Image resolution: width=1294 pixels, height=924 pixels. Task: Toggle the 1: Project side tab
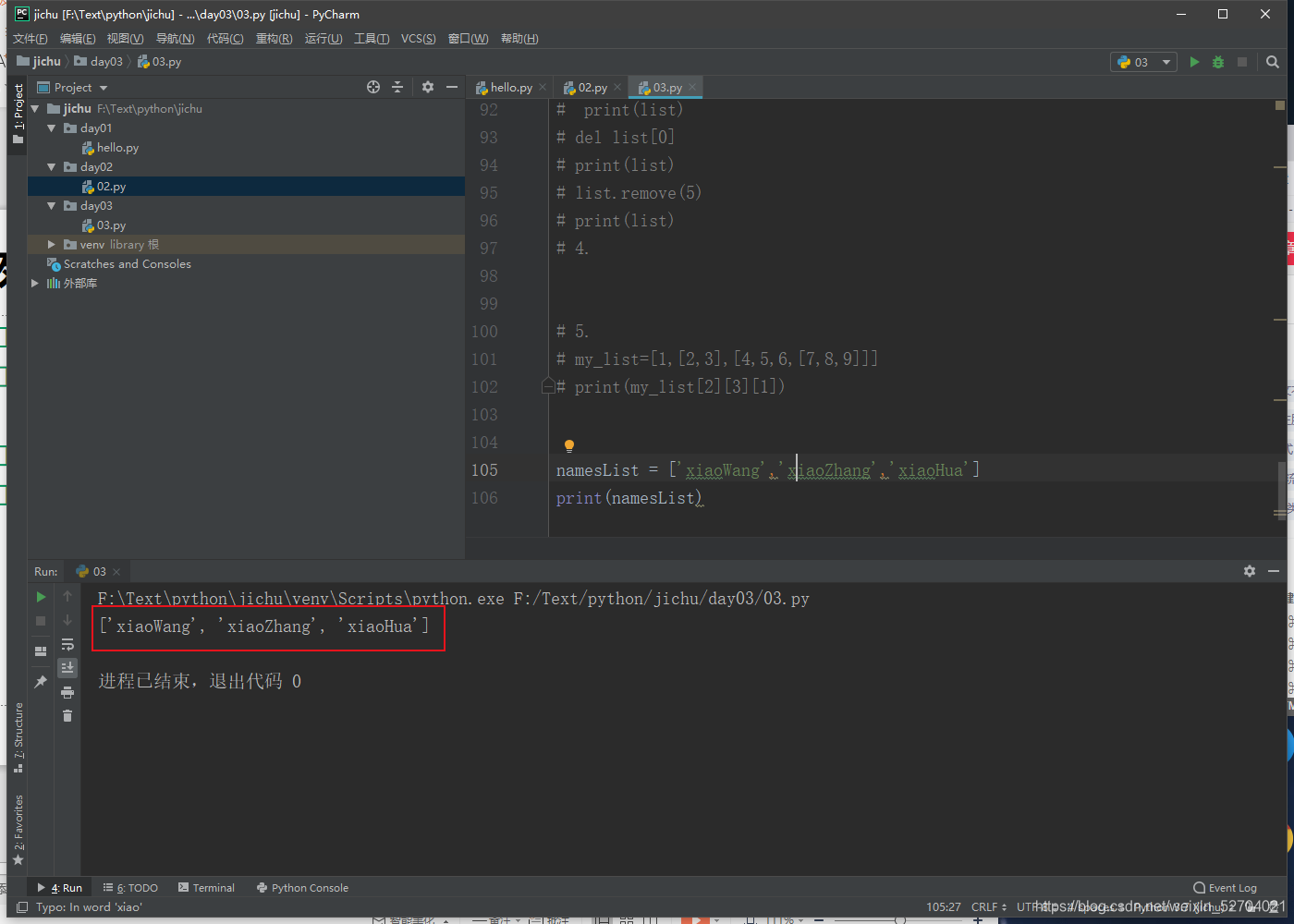point(18,114)
